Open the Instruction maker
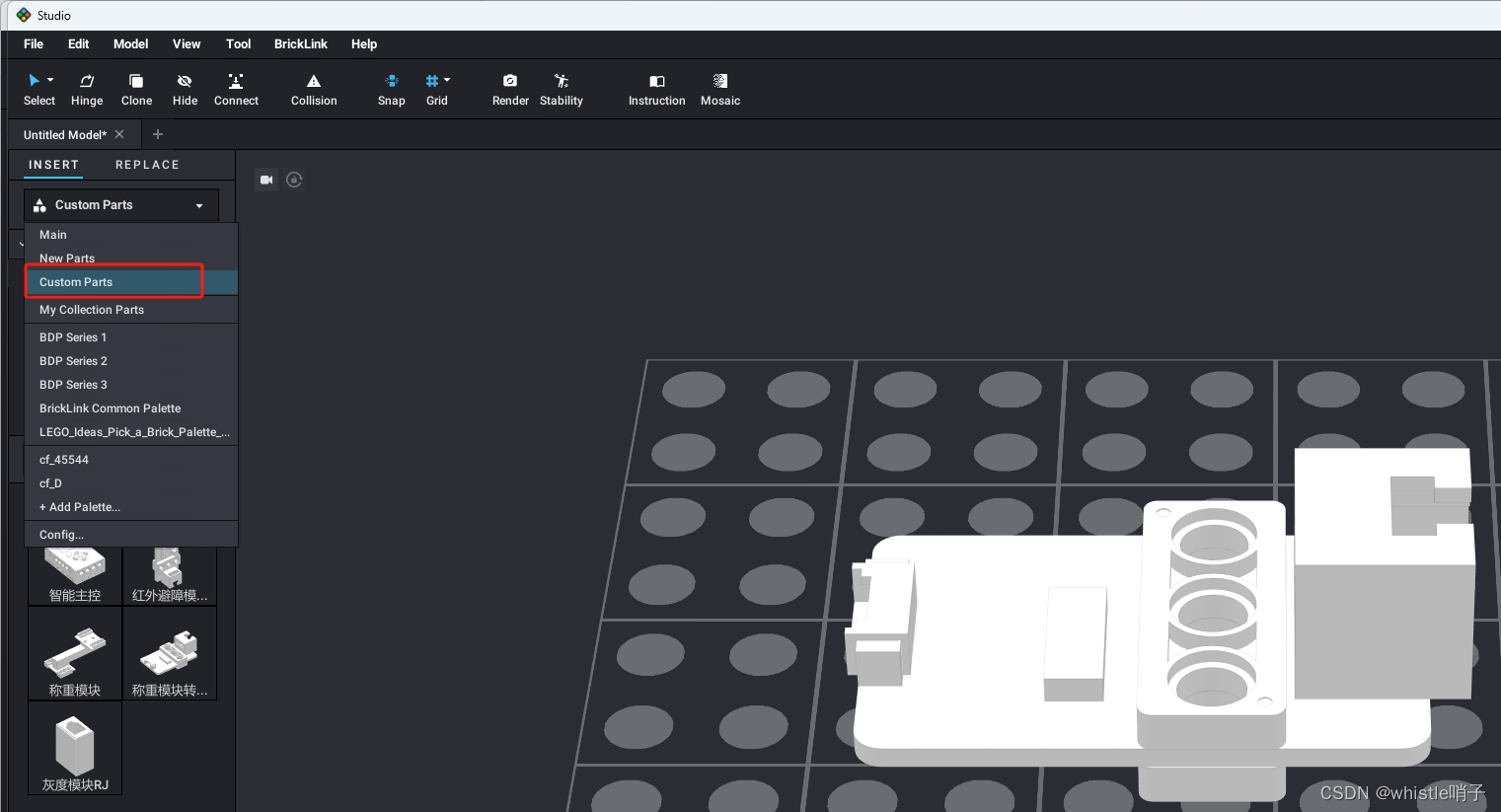This screenshot has width=1501, height=812. click(x=657, y=89)
